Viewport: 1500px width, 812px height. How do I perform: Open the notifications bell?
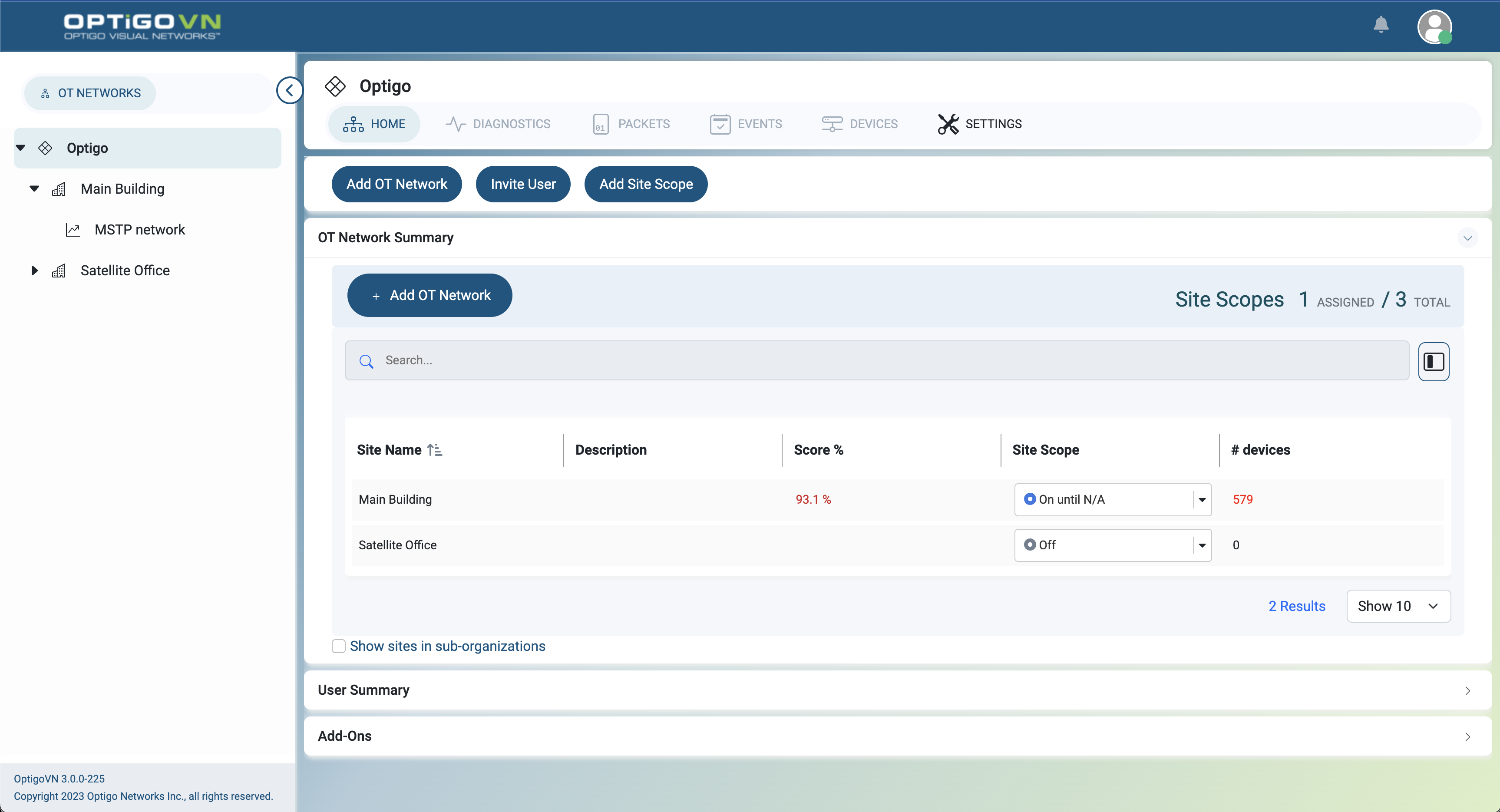coord(1381,25)
